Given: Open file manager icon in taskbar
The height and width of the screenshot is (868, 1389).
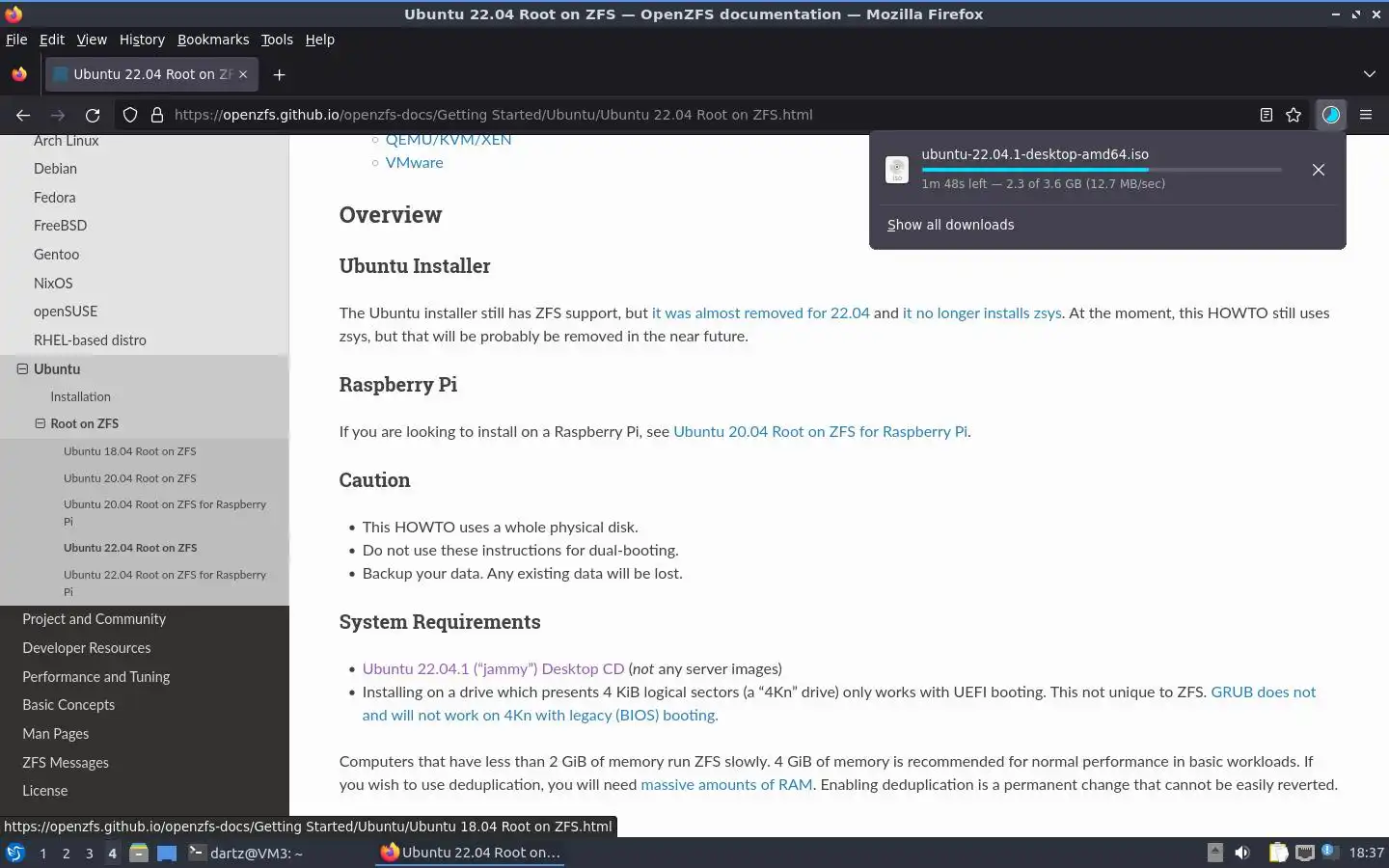Looking at the screenshot, I should (139, 853).
